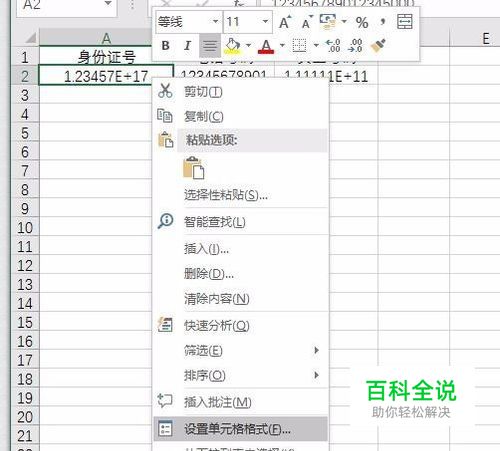500x451 pixels.
Task: Click the format cells icon
Action: 165,428
